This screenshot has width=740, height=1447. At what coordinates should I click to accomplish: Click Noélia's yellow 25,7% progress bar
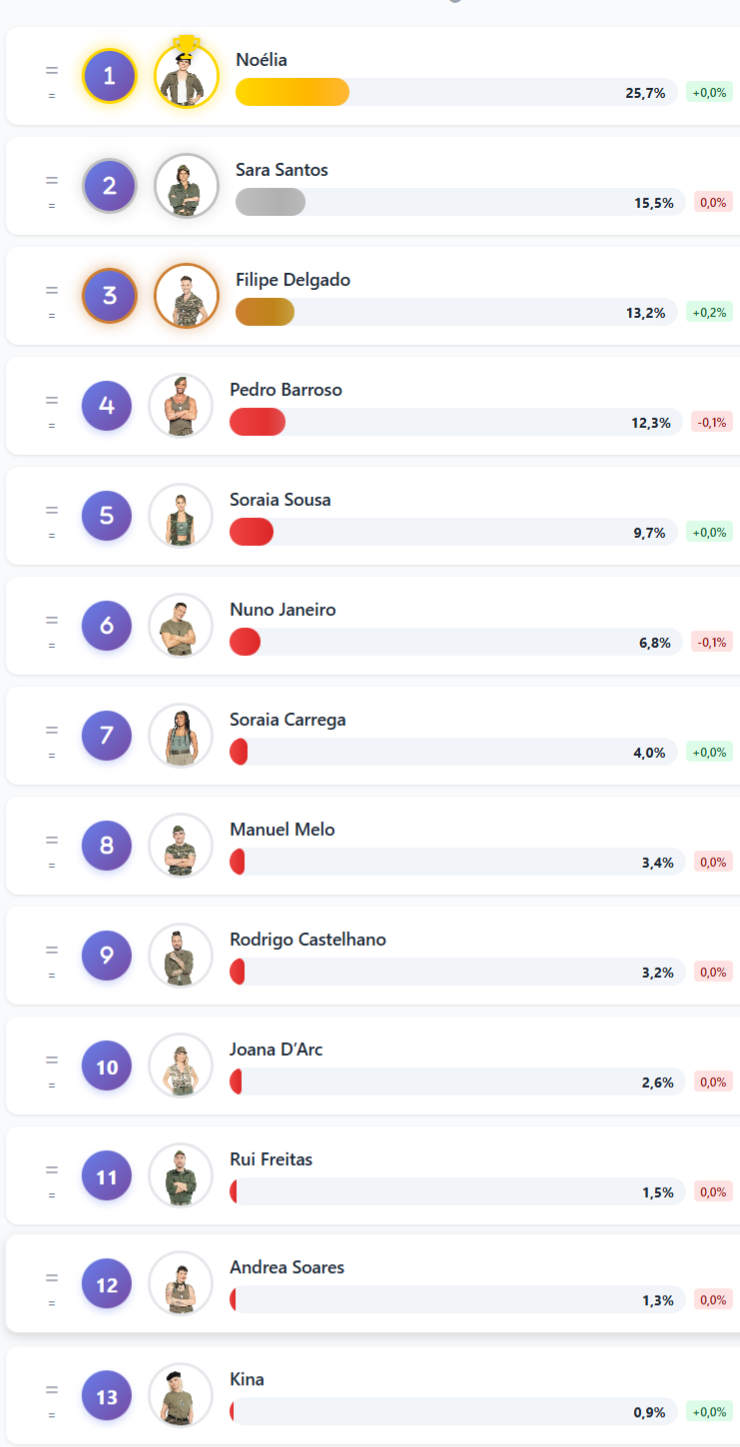point(292,92)
